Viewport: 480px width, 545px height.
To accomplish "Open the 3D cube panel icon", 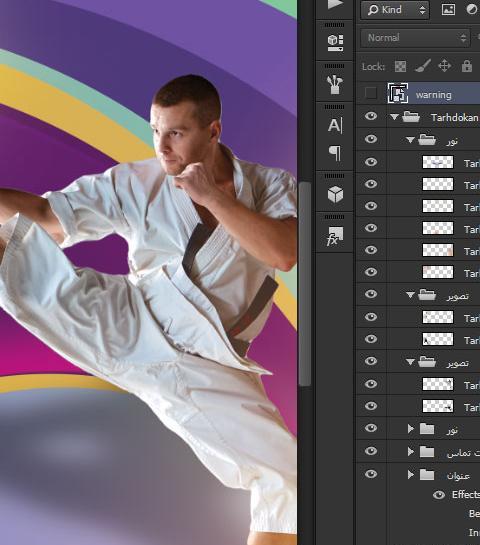I will pyautogui.click(x=335, y=194).
